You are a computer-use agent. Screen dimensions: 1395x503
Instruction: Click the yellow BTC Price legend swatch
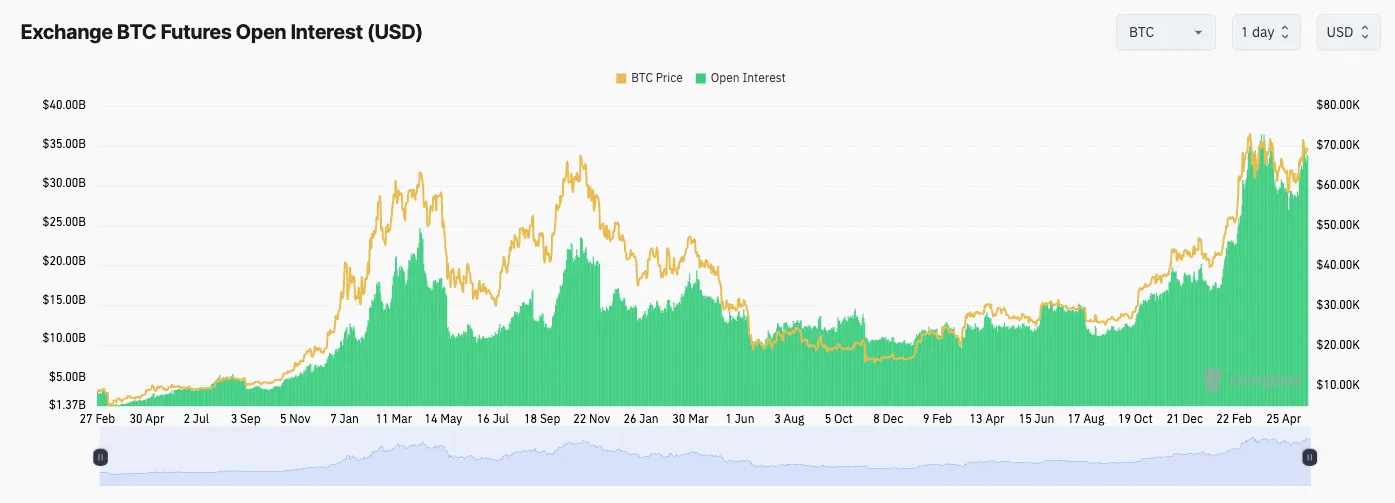(x=620, y=78)
